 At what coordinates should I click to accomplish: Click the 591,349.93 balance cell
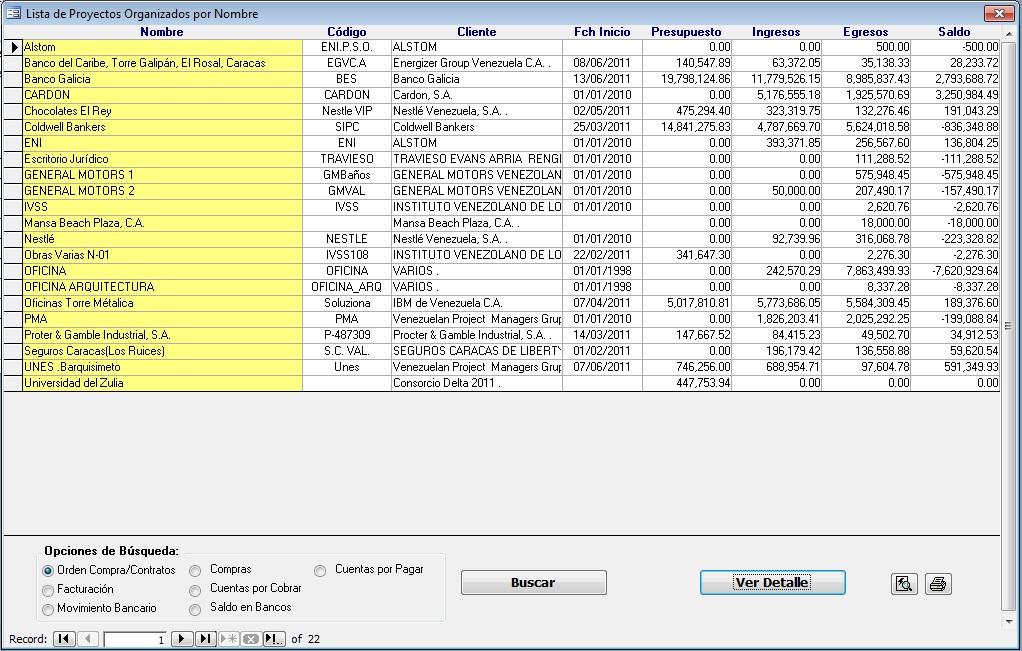955,367
